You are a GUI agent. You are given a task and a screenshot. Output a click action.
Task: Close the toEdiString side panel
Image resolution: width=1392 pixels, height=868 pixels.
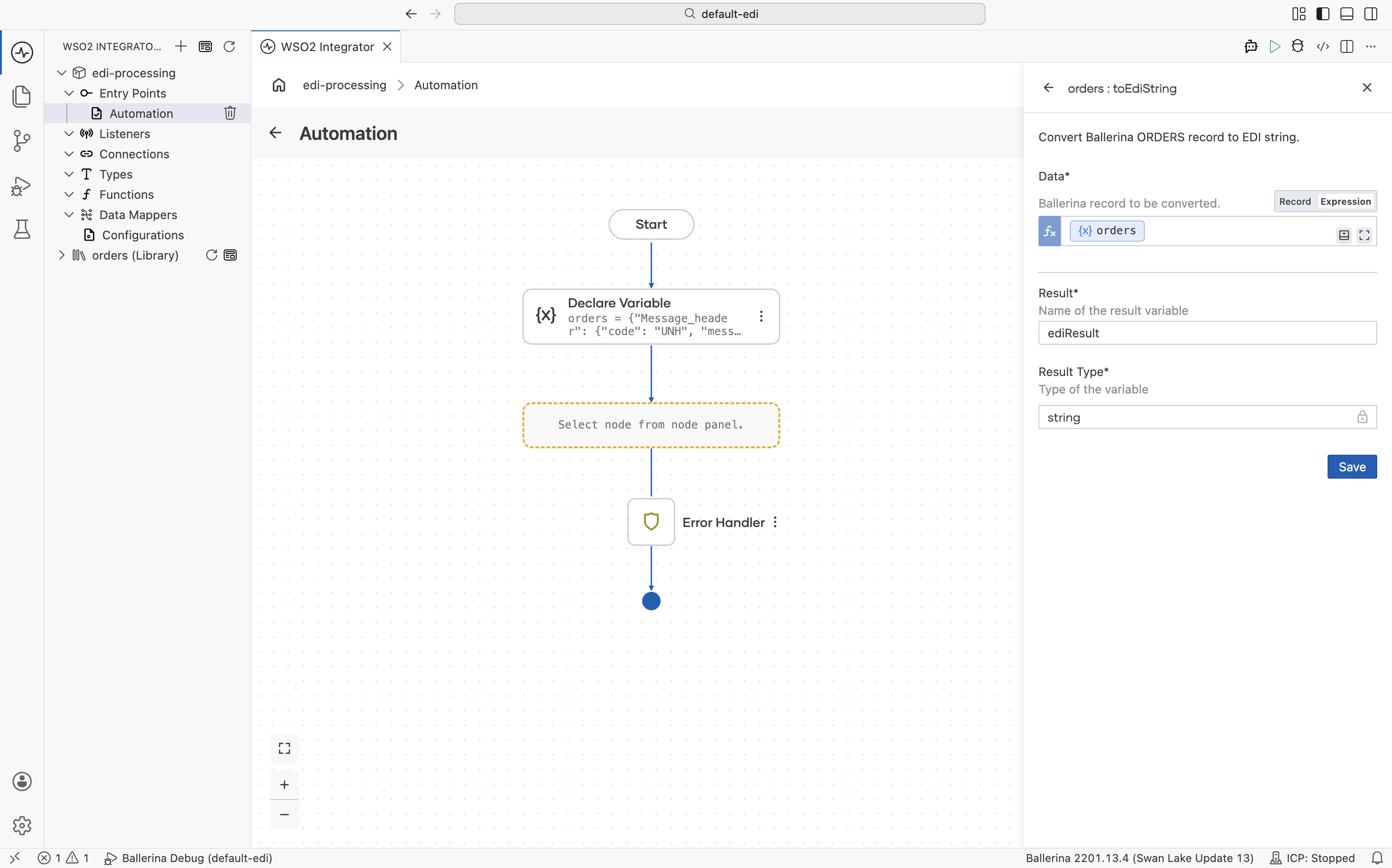coord(1367,87)
